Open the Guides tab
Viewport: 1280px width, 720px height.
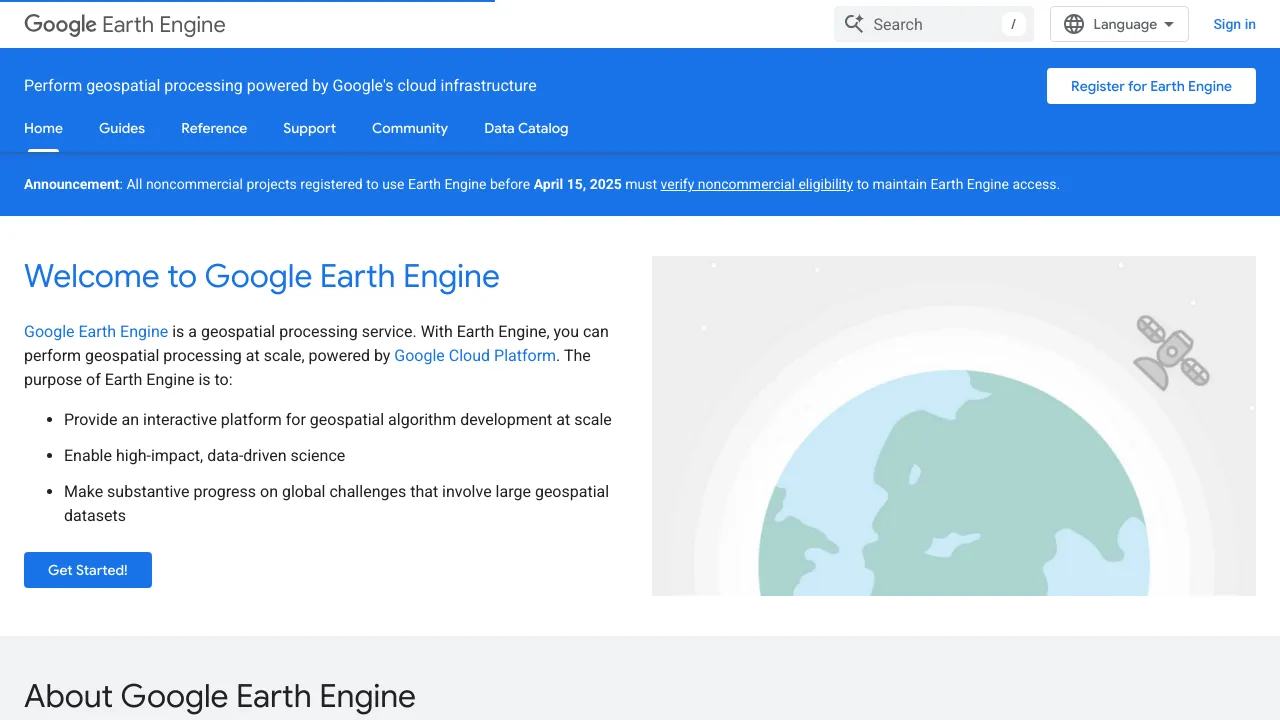tap(122, 128)
